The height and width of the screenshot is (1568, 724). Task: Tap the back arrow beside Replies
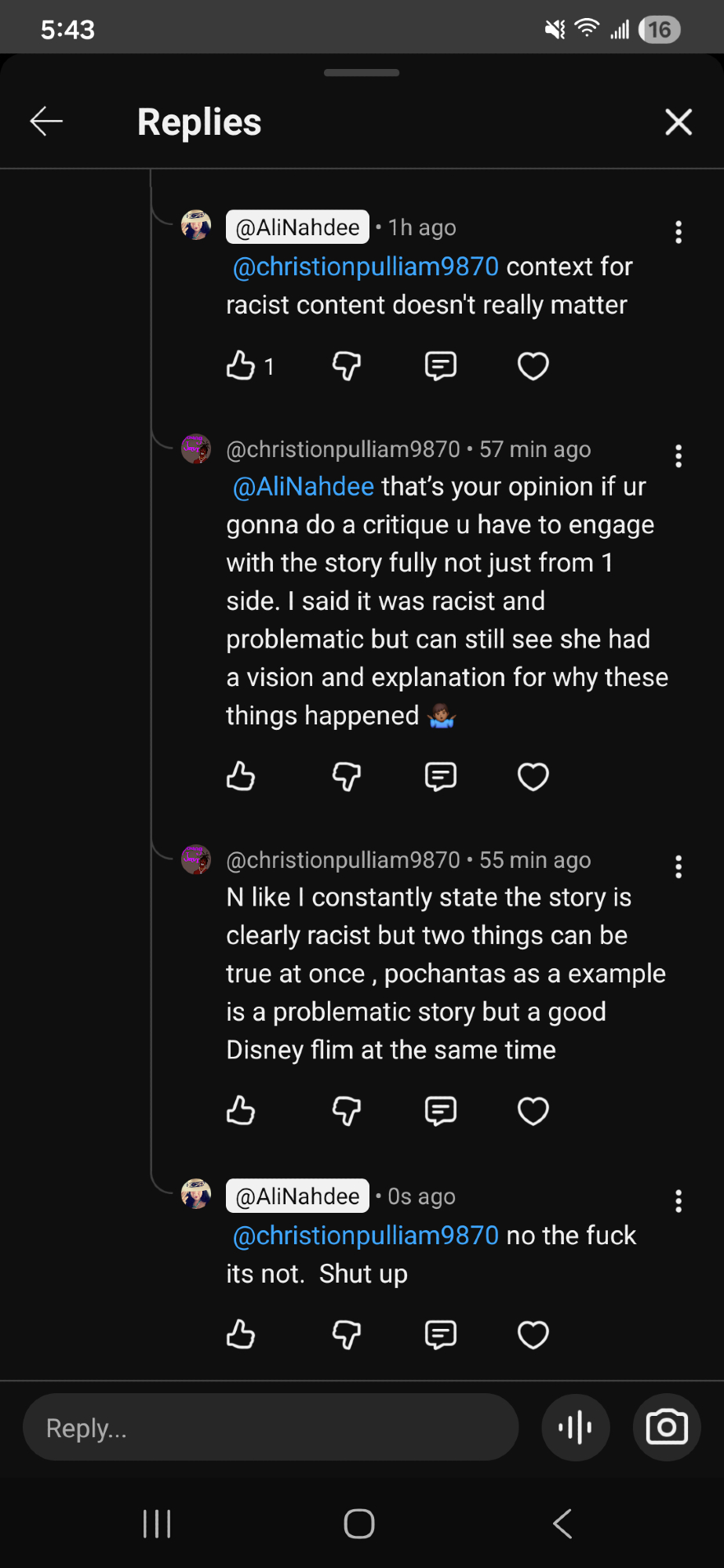pyautogui.click(x=46, y=122)
